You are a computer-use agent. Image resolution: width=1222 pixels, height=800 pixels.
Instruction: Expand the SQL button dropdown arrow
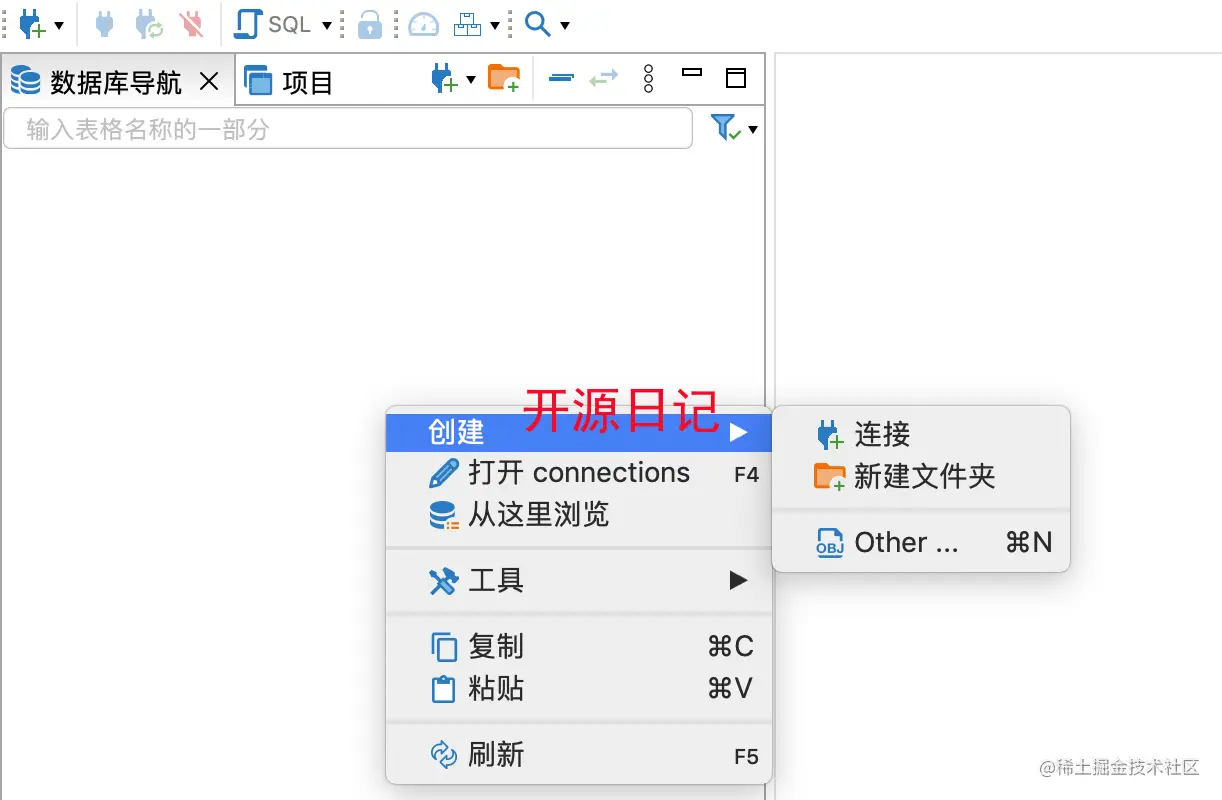[x=326, y=25]
